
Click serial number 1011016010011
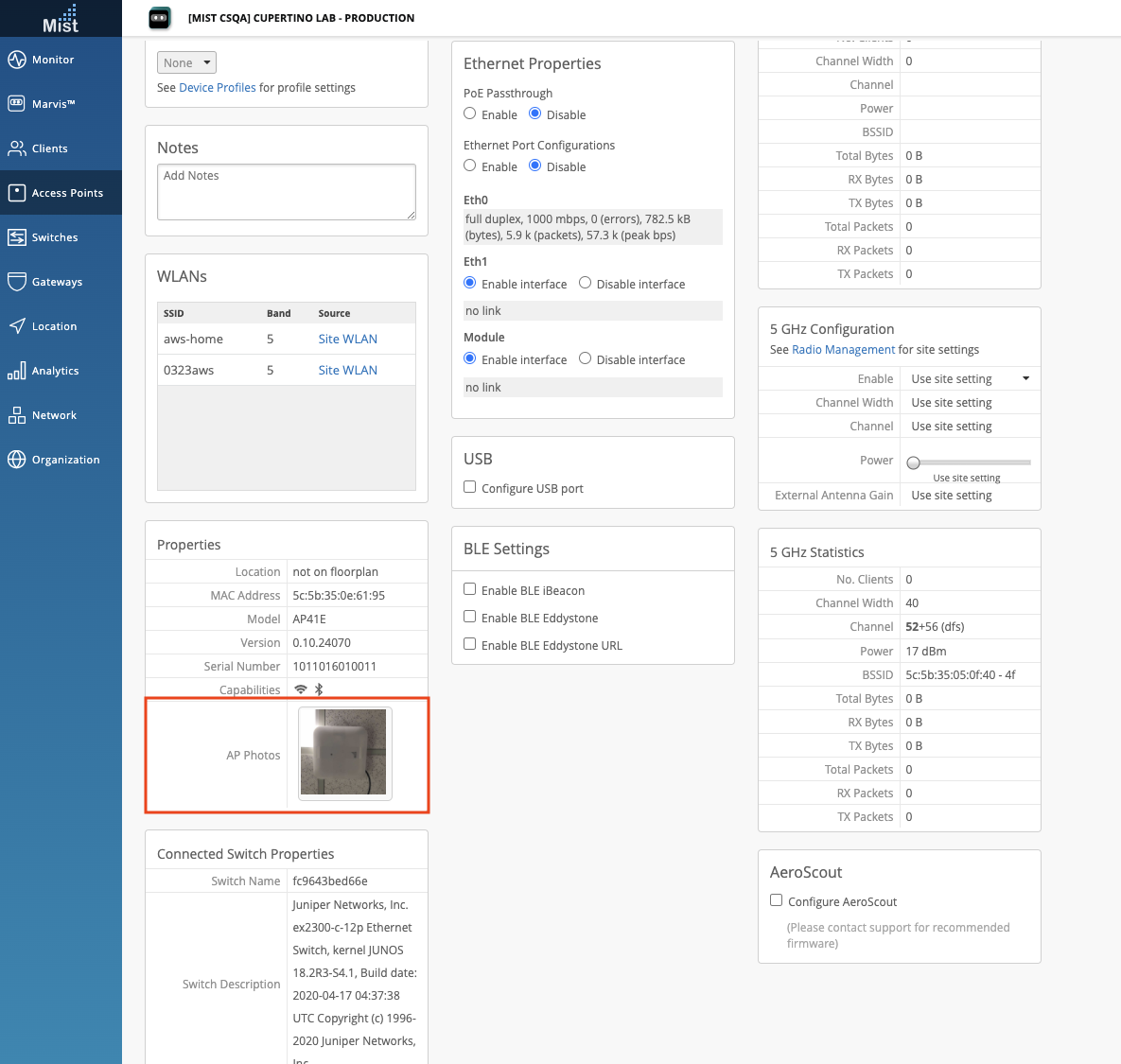[x=335, y=666]
